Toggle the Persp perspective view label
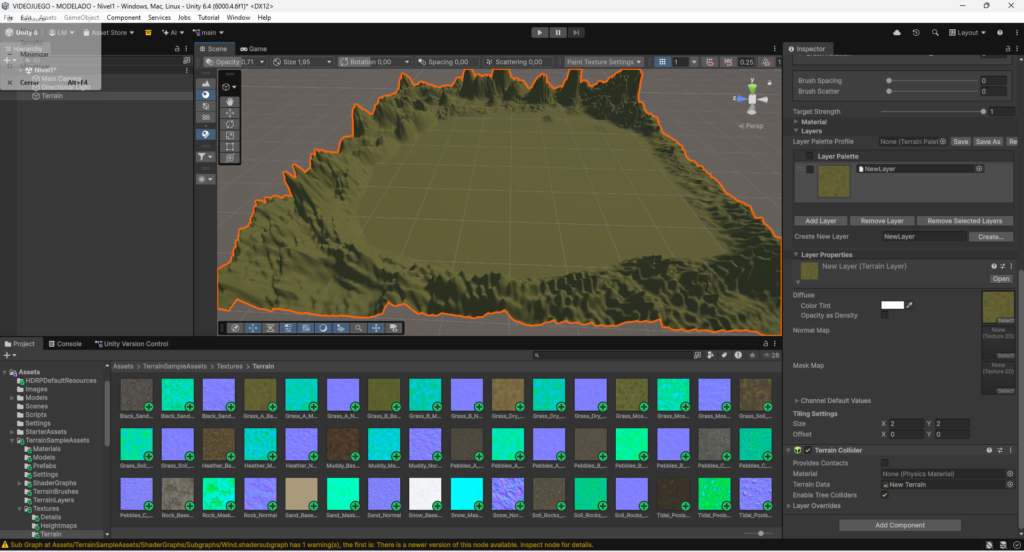This screenshot has width=1024, height=552. click(x=751, y=126)
